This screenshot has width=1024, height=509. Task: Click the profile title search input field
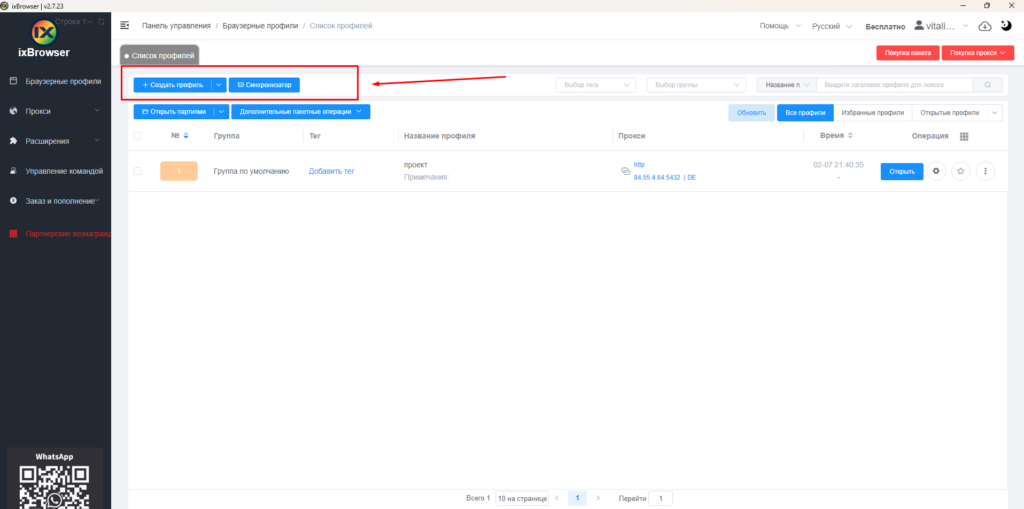(895, 85)
